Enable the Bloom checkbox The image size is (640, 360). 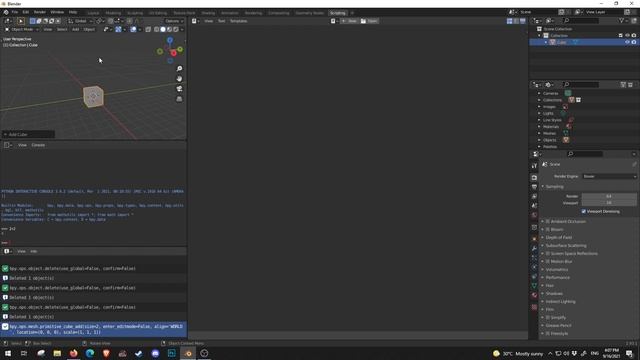pyautogui.click(x=548, y=229)
